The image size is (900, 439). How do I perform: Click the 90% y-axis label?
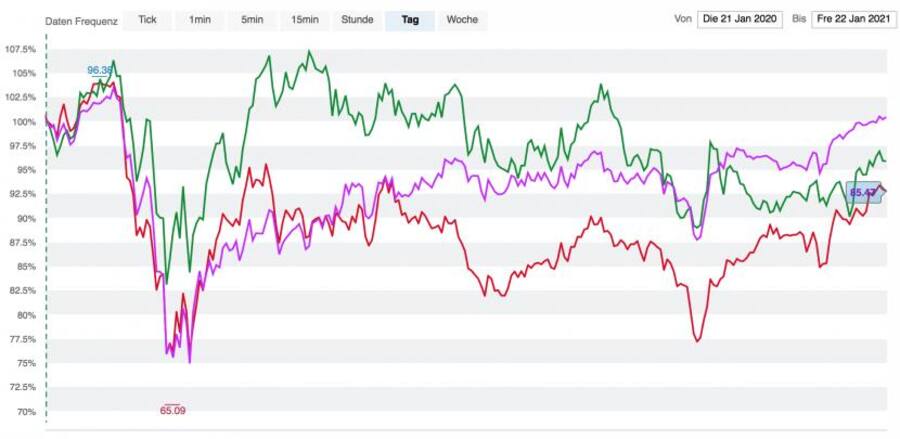pyautogui.click(x=25, y=218)
